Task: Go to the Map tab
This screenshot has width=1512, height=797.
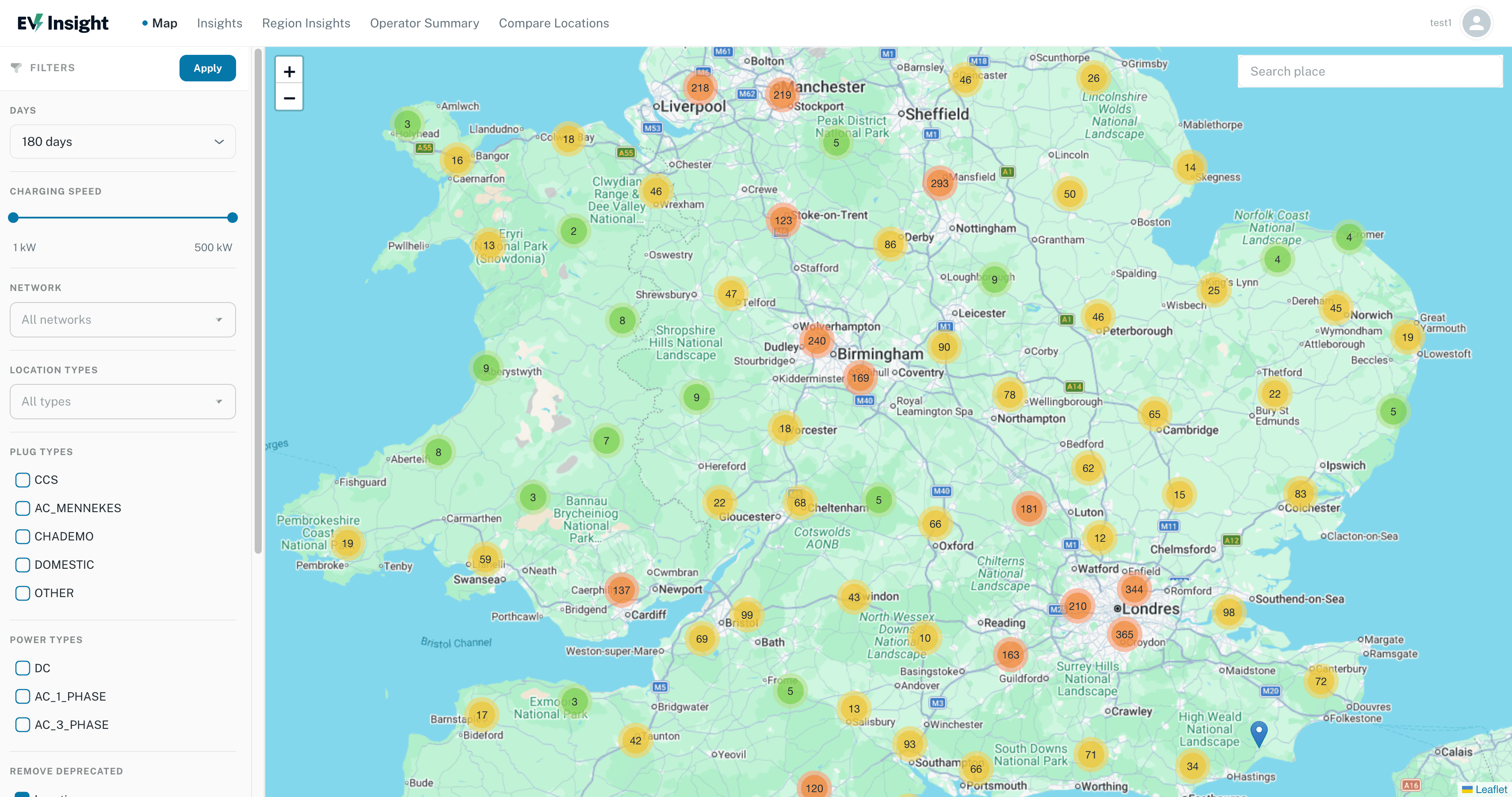Action: pyautogui.click(x=164, y=23)
